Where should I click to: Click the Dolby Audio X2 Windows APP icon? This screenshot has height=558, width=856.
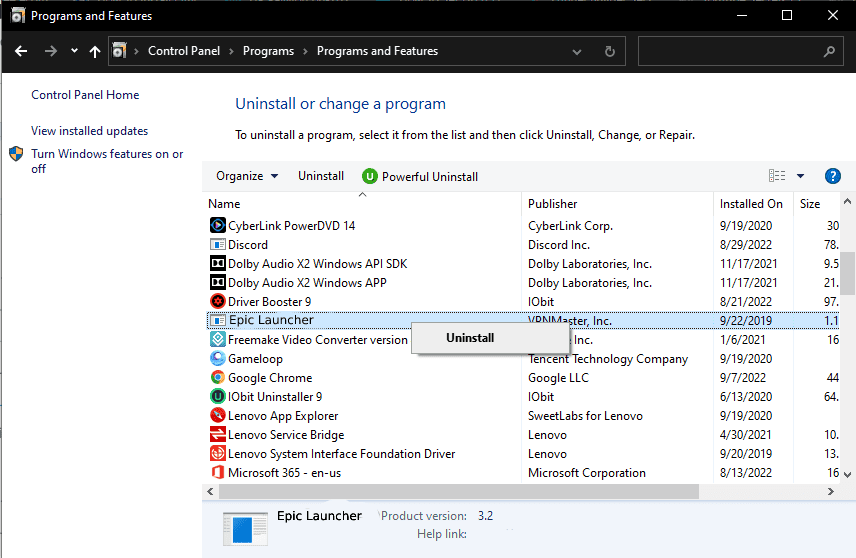pyautogui.click(x=218, y=282)
